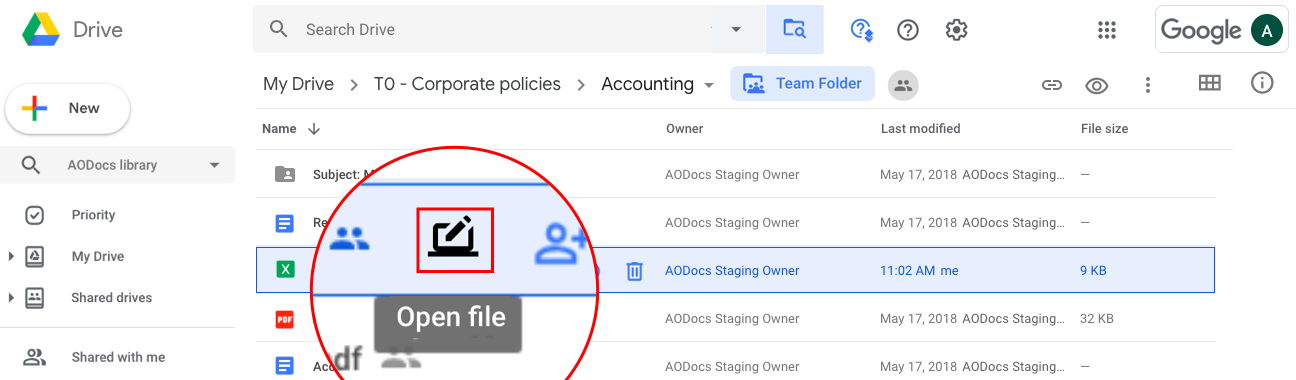Open the AODocs help icon with diamond badge
Image resolution: width=1296 pixels, height=380 pixels.
point(862,30)
